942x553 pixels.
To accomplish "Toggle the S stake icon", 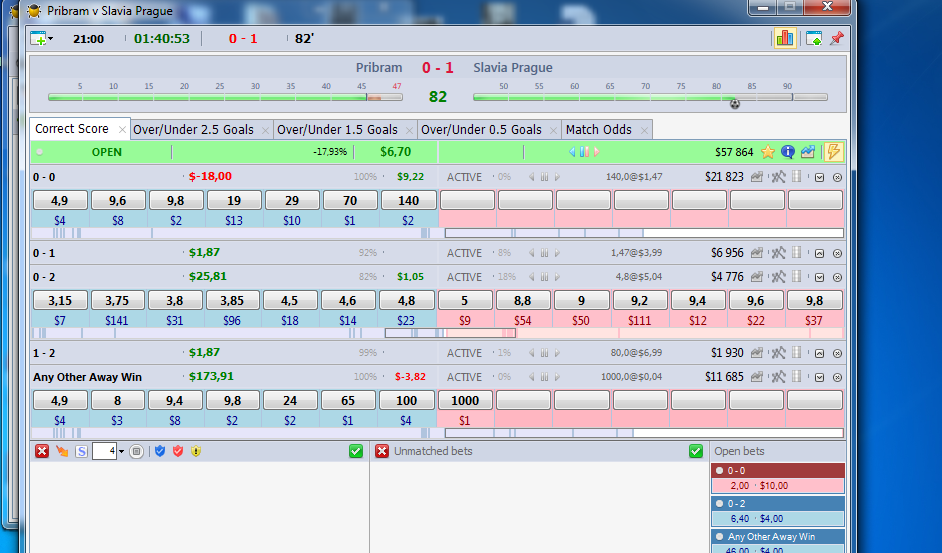I will (x=81, y=451).
